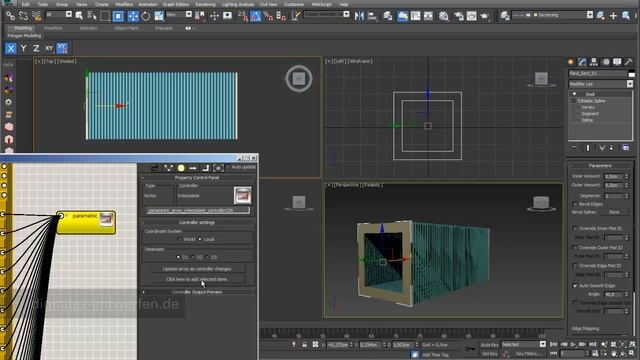
Task: Select the D1 dimension radio button
Action: point(178,257)
